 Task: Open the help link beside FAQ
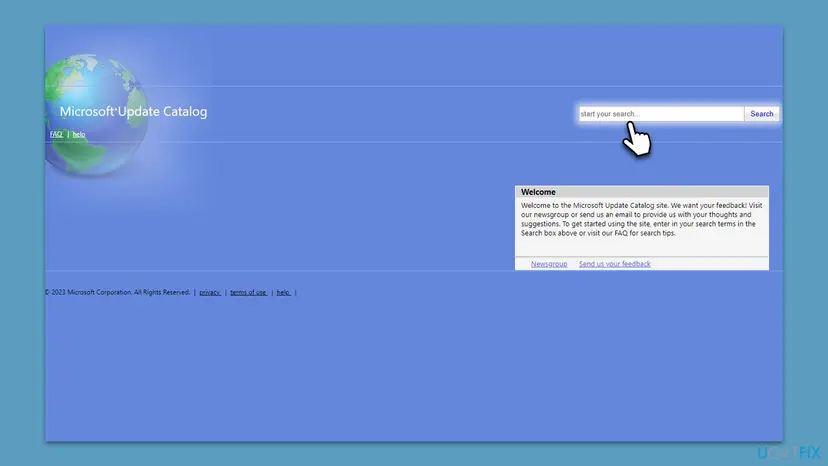79,134
